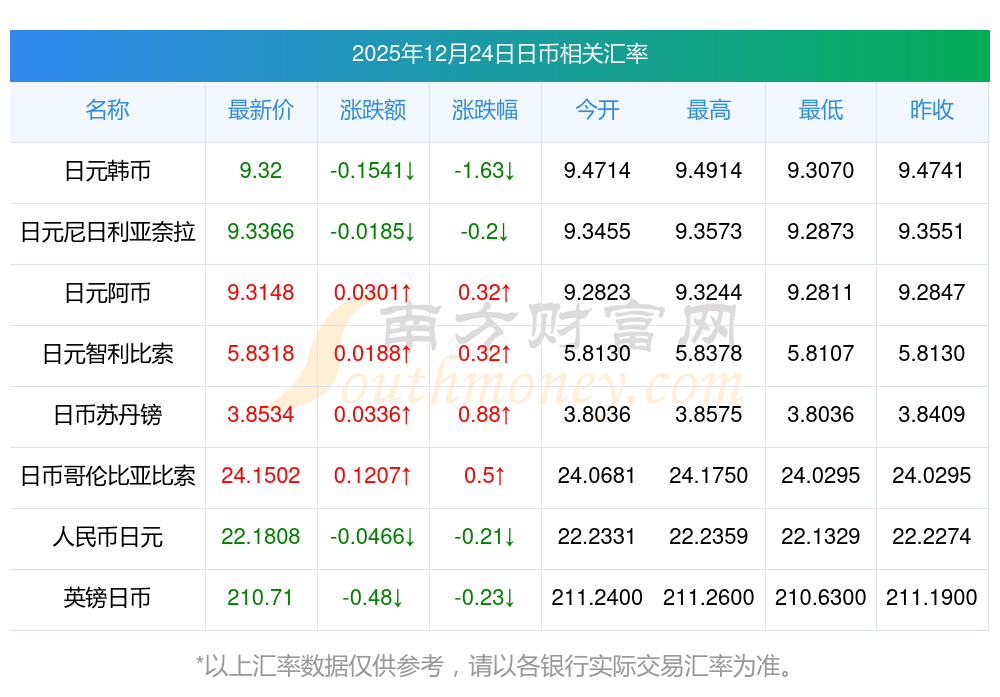Click change percent -0.21↓
Screen dimensions: 1000x697
(x=485, y=536)
